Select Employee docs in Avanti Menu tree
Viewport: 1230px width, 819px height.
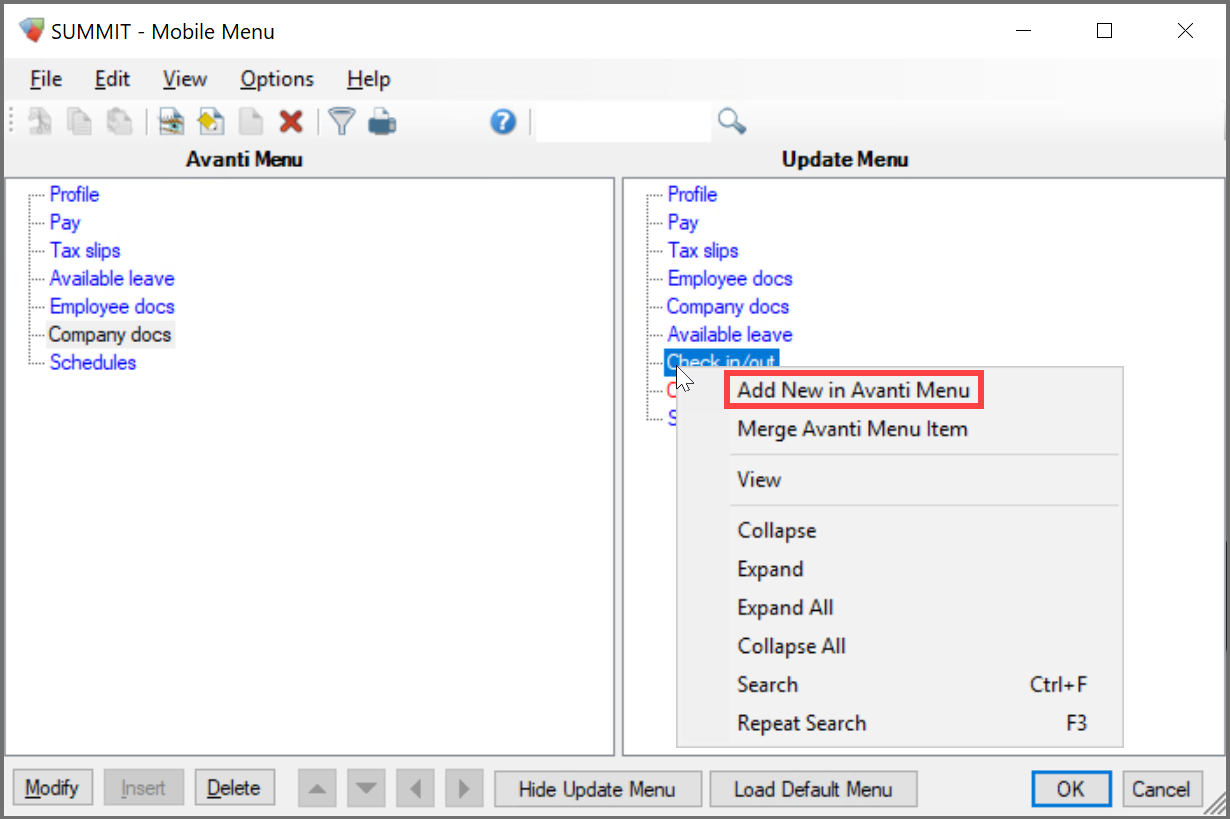[x=112, y=306]
